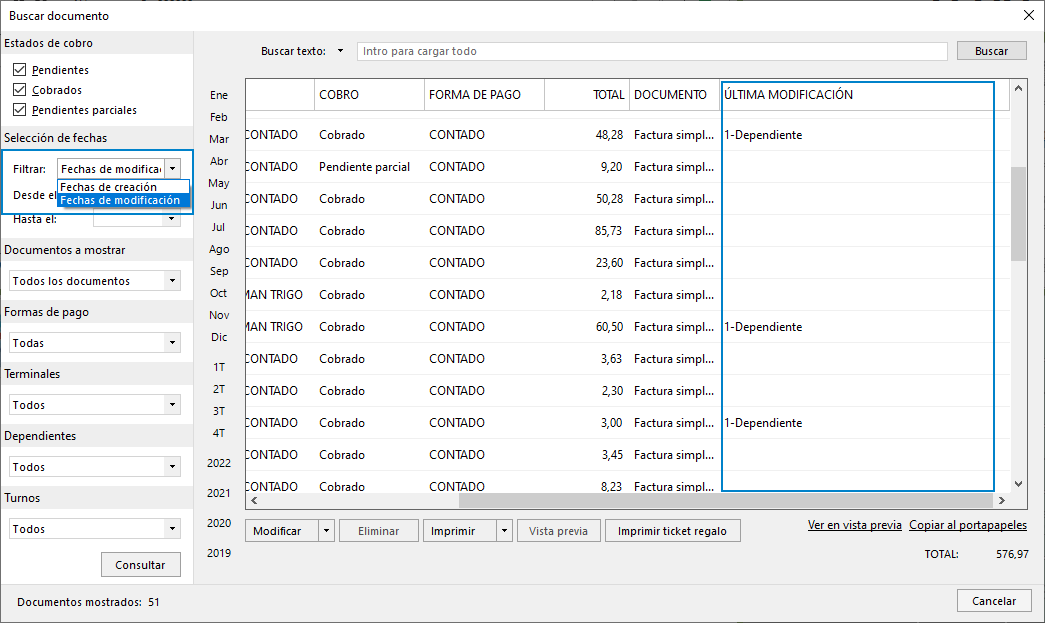The height and width of the screenshot is (623, 1045).
Task: Filter by month Feb
Action: (219, 117)
